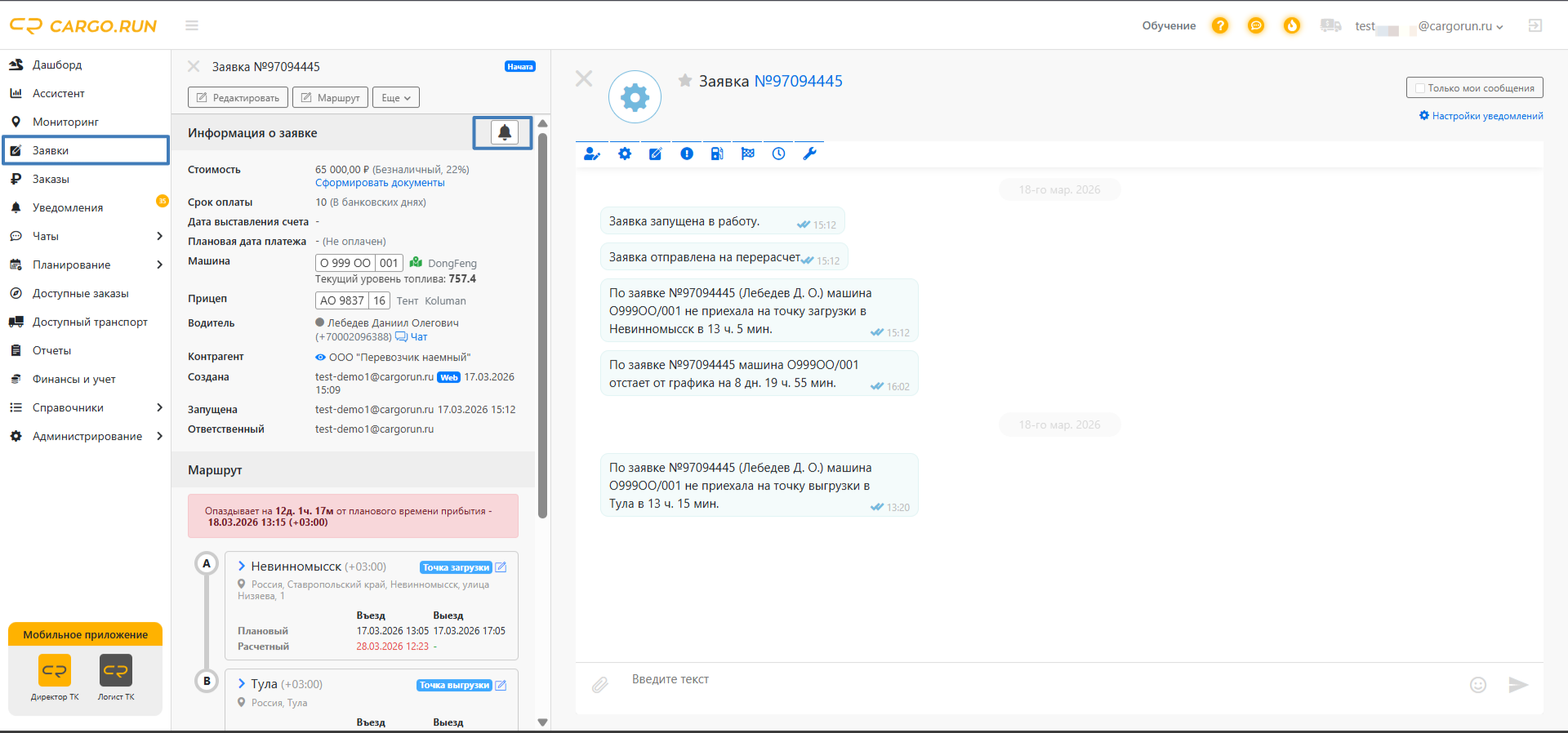Click the eye icon next to ООО "Перевозчик наемный"
1568x733 pixels.
tap(320, 358)
